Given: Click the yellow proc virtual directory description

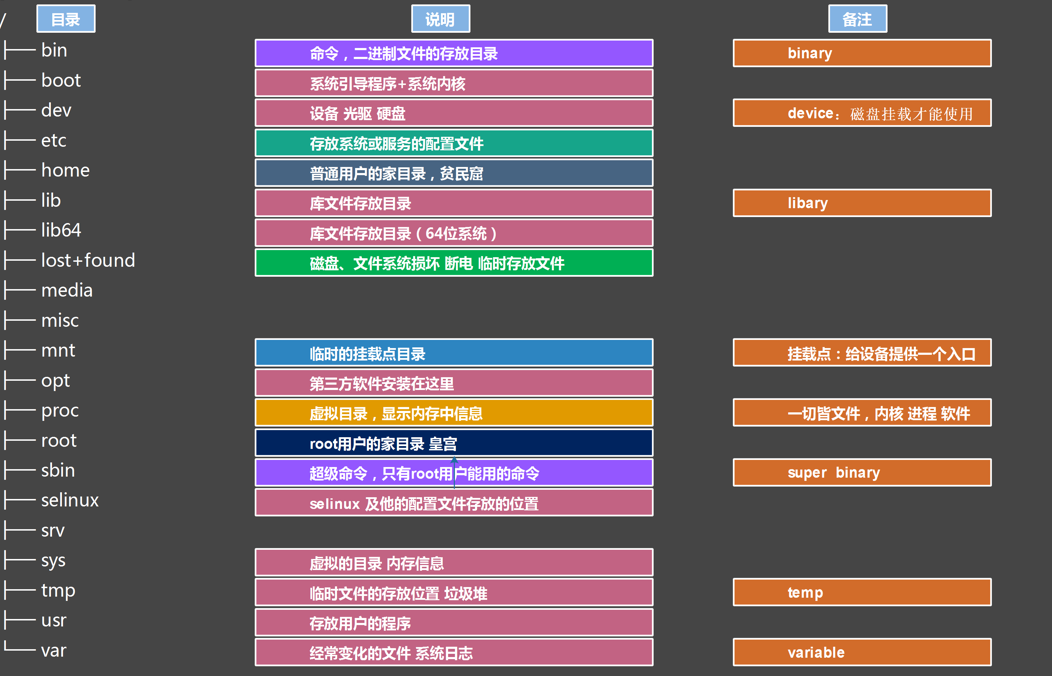Looking at the screenshot, I should click(454, 413).
